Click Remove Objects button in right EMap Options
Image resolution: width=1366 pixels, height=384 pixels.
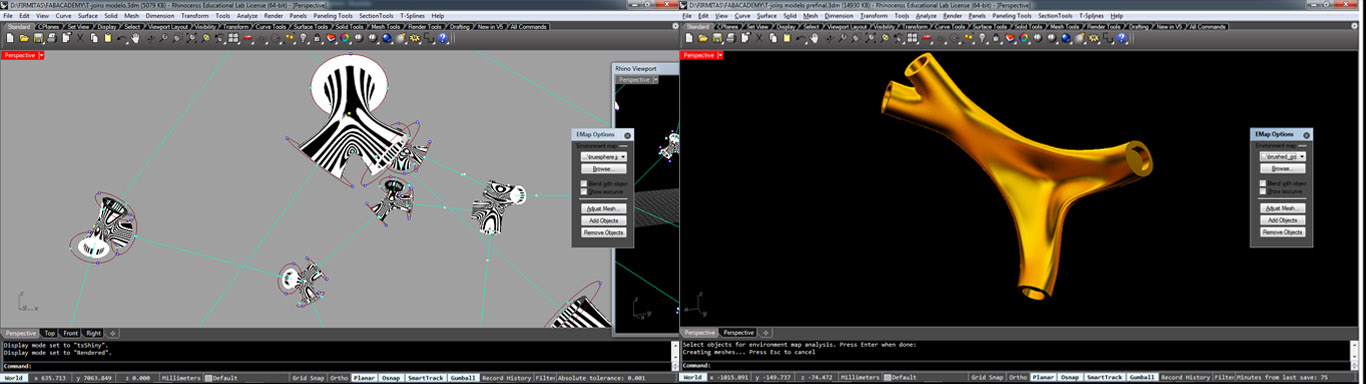click(x=1283, y=232)
